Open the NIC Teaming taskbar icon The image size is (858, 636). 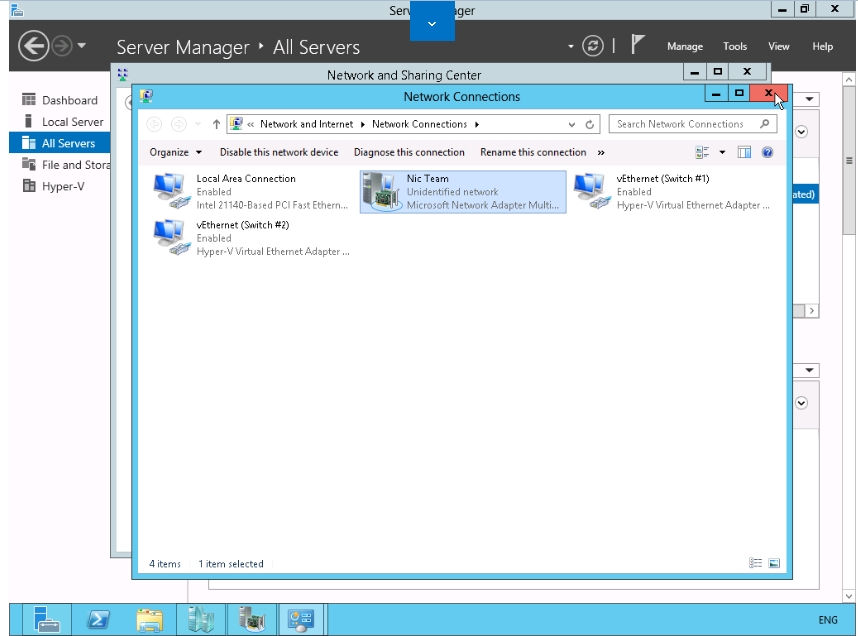coord(252,620)
